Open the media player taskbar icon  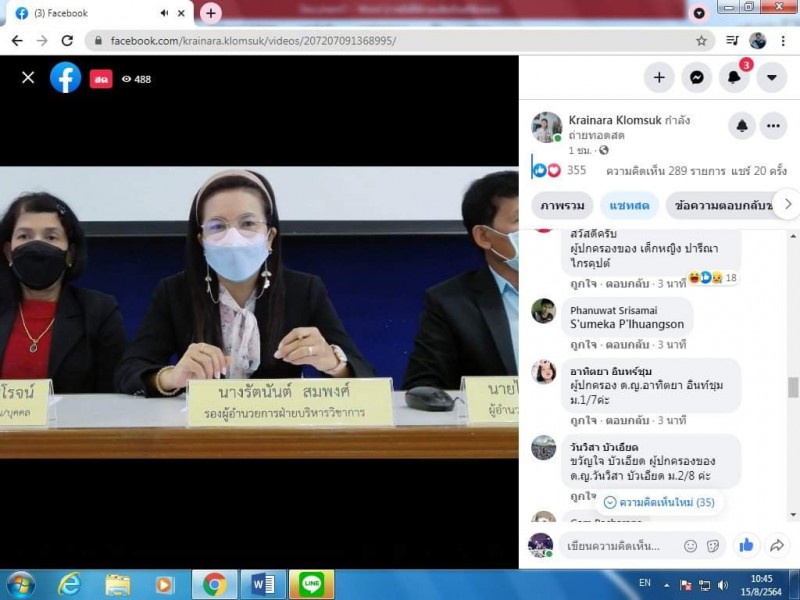click(x=165, y=585)
